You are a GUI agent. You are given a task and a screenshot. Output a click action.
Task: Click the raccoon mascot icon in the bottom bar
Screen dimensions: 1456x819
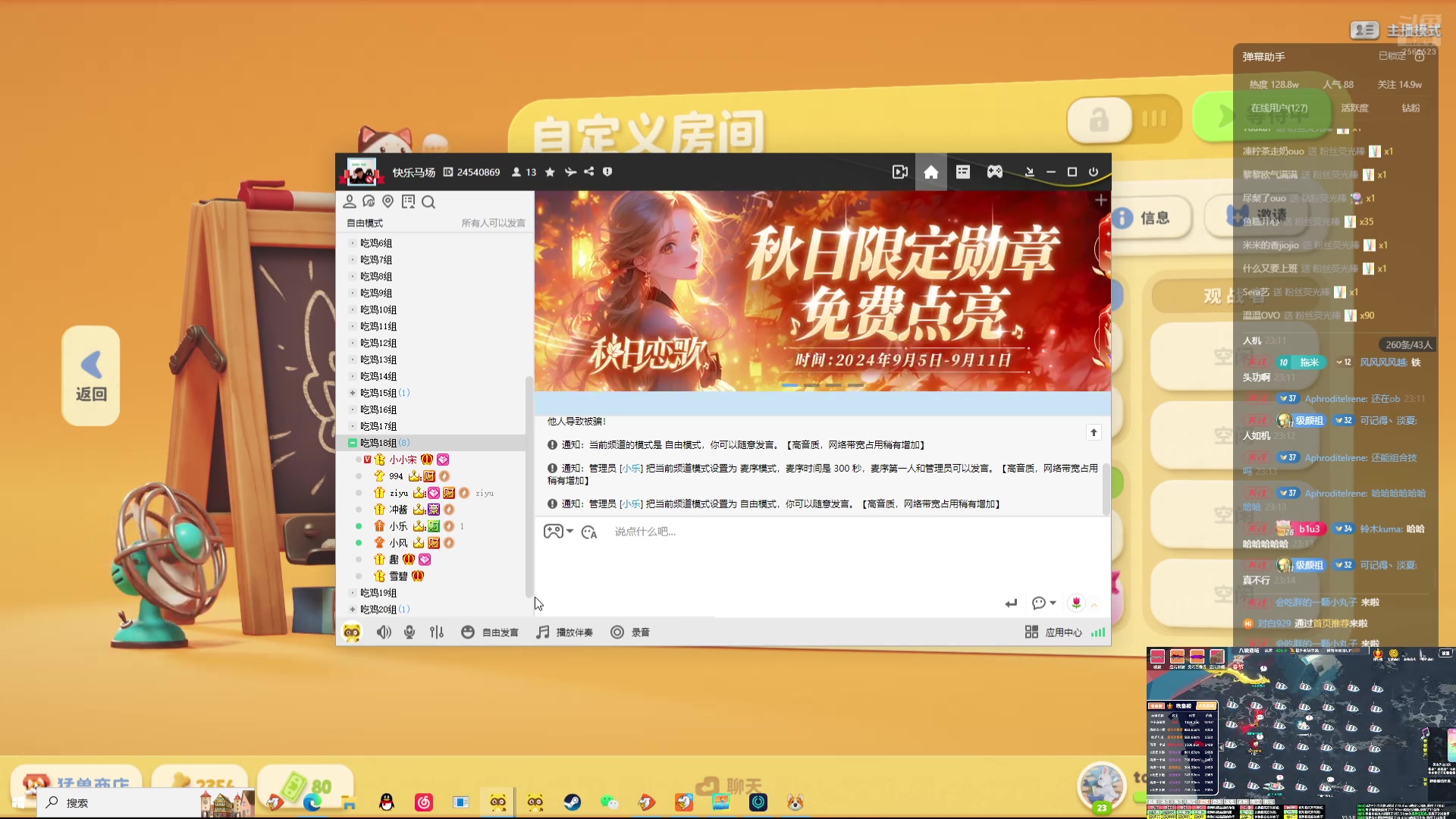click(x=352, y=632)
